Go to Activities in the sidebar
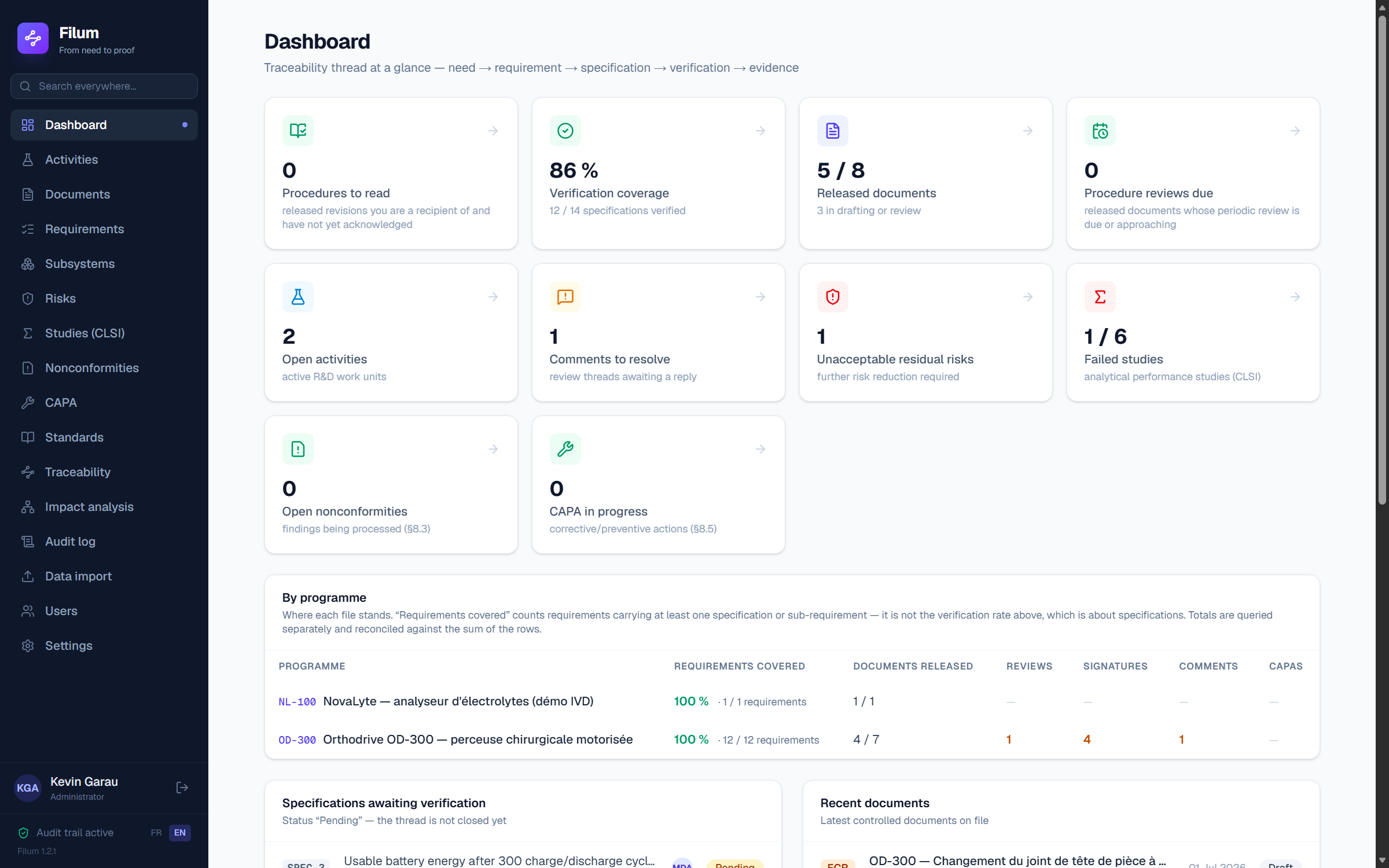1389x868 pixels. coord(104,160)
